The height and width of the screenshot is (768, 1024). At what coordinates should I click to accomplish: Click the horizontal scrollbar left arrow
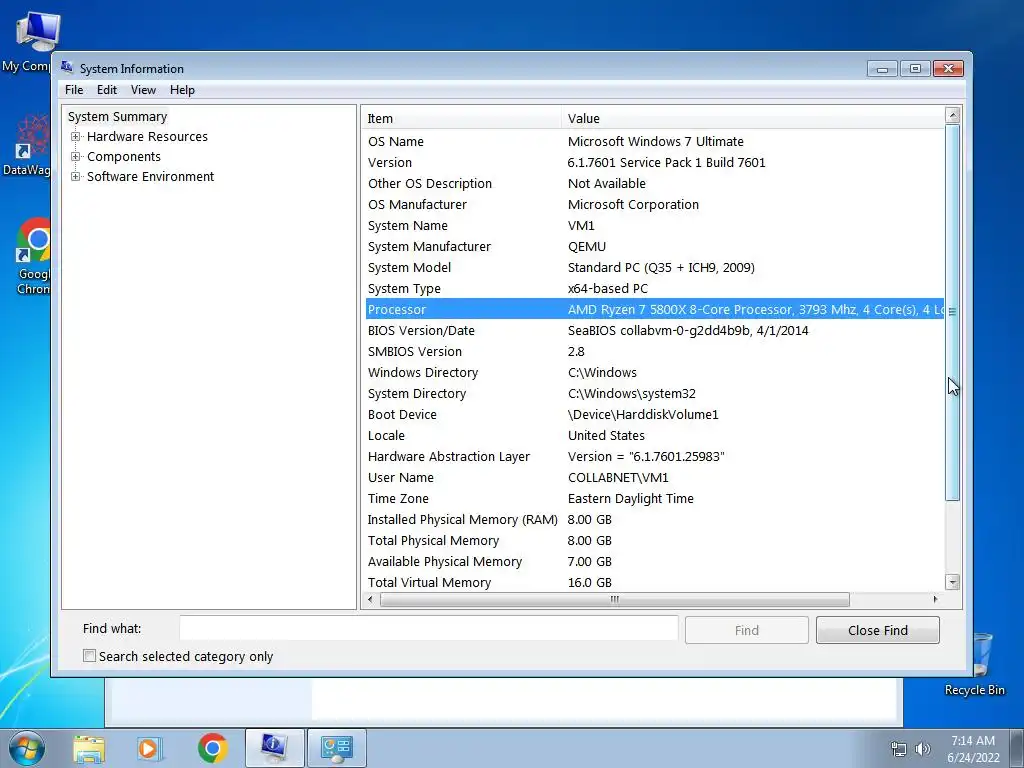(x=371, y=599)
